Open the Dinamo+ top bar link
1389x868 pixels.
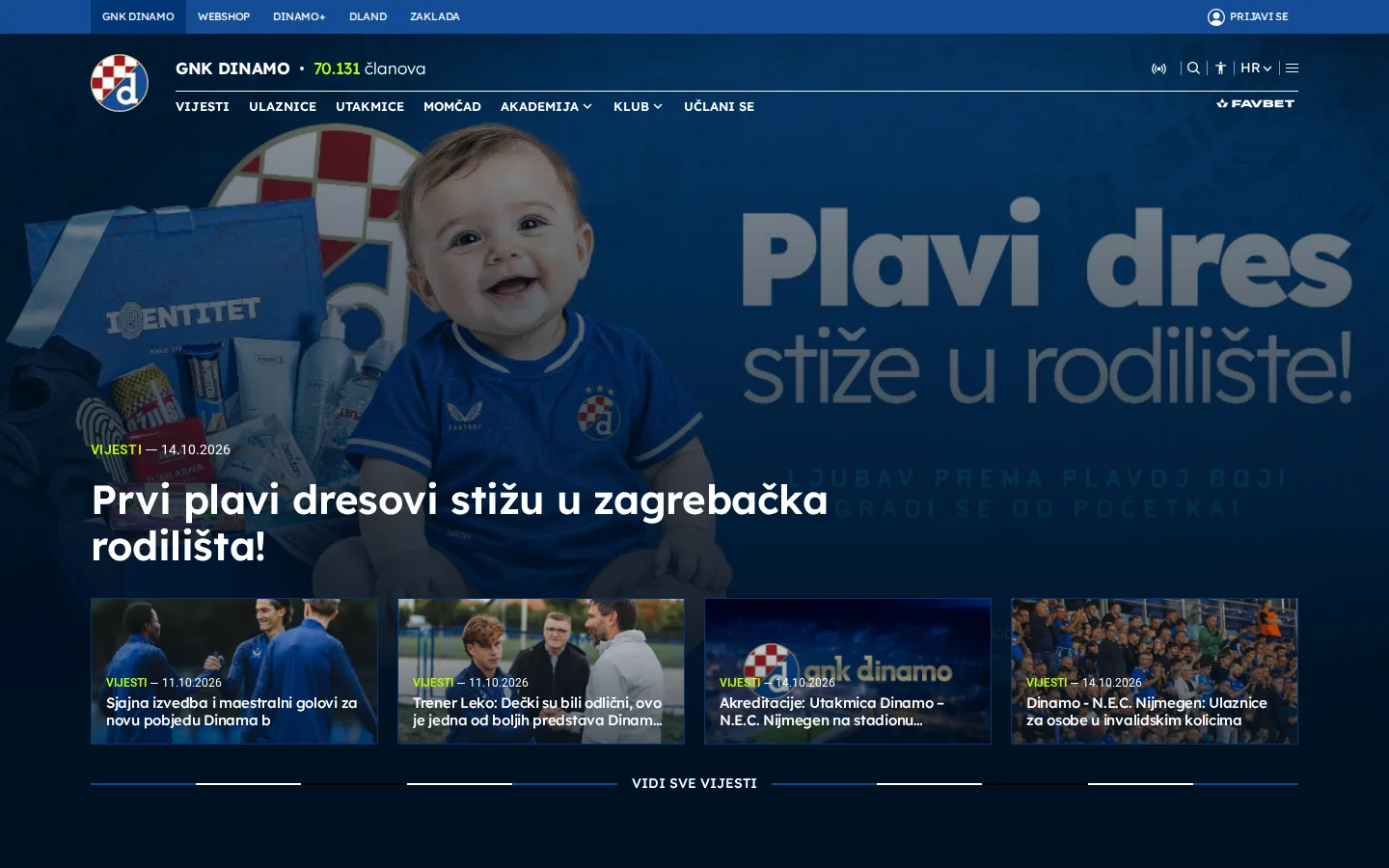(299, 16)
